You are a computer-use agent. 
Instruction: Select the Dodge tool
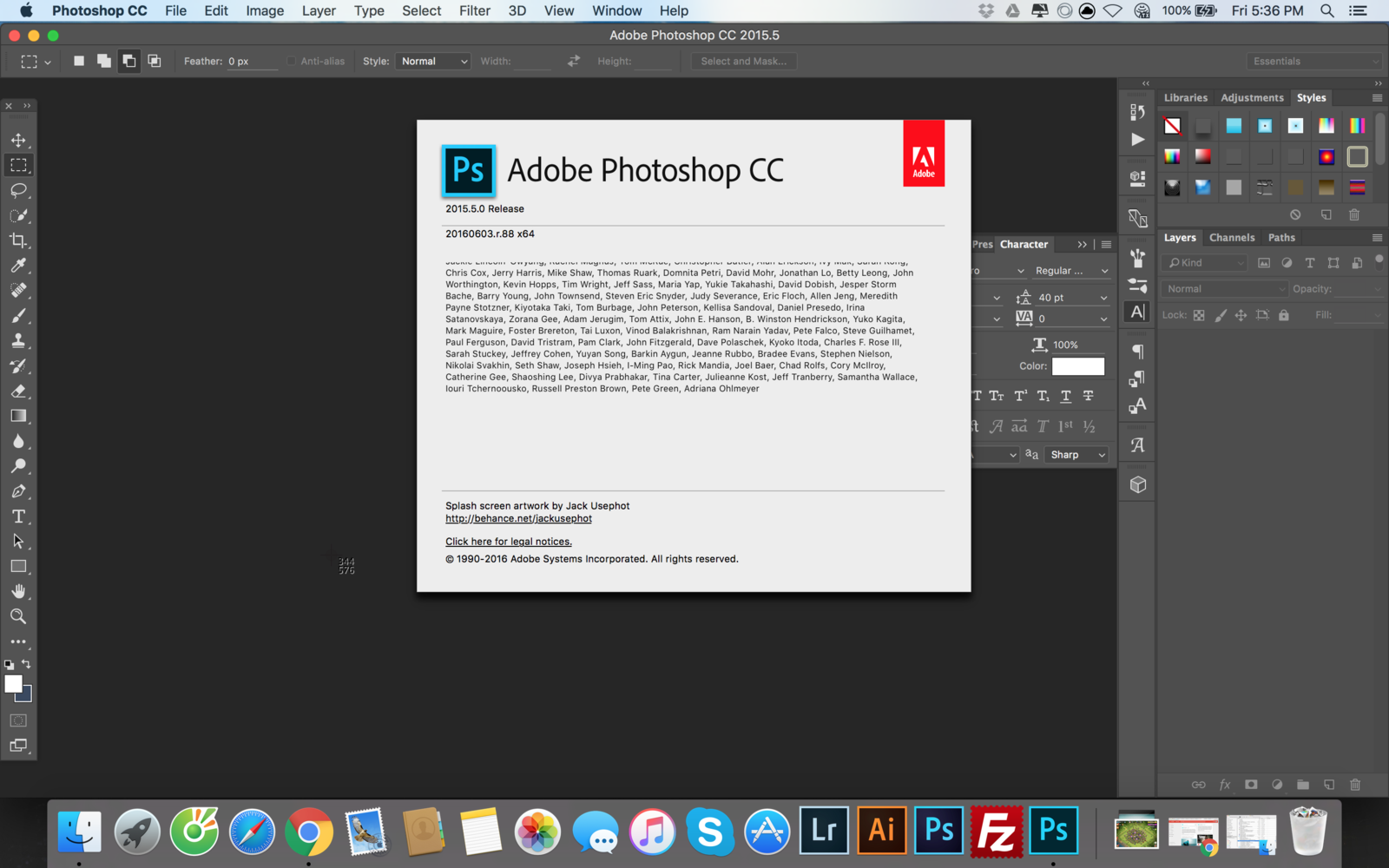pos(18,466)
